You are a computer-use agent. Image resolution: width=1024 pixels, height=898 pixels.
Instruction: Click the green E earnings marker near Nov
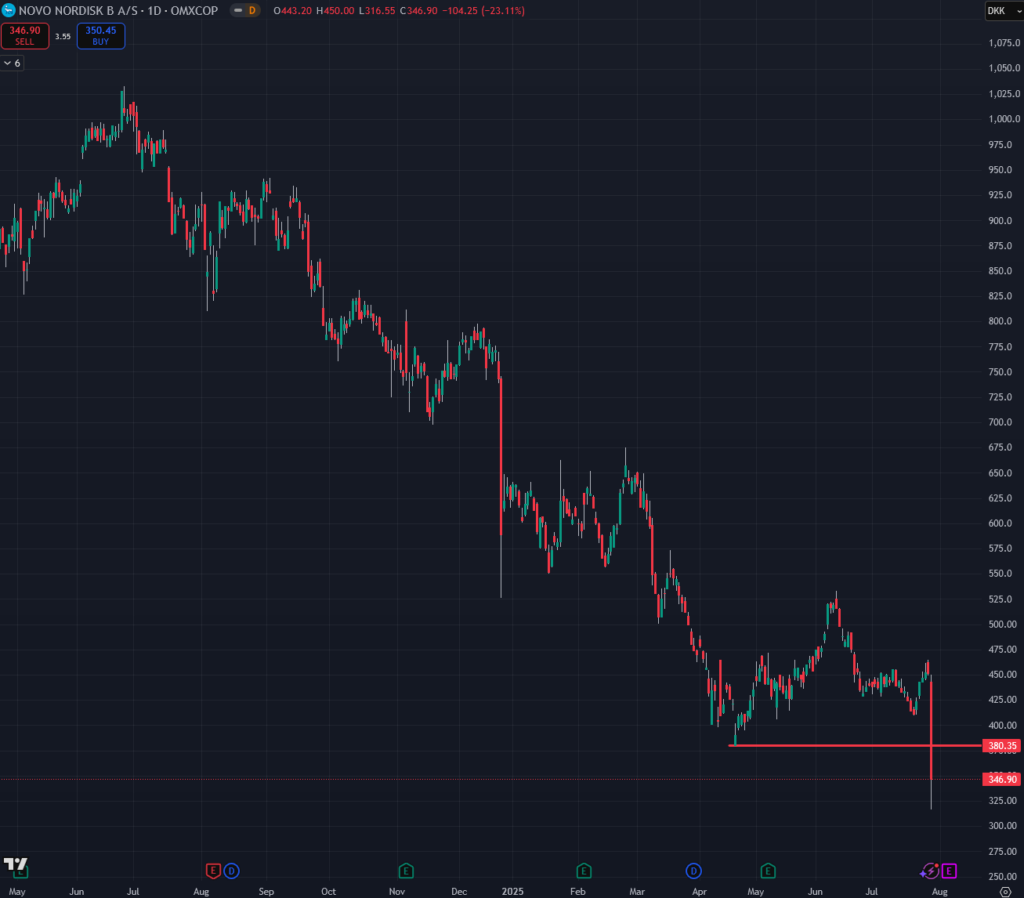[x=406, y=871]
